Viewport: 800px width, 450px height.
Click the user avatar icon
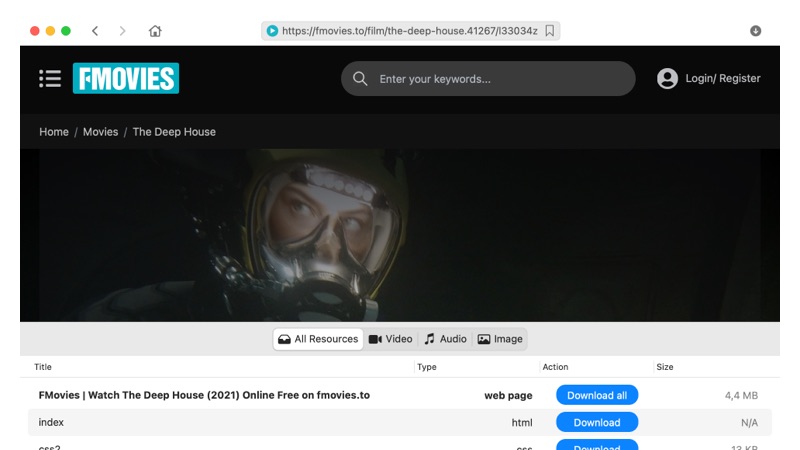pos(667,79)
